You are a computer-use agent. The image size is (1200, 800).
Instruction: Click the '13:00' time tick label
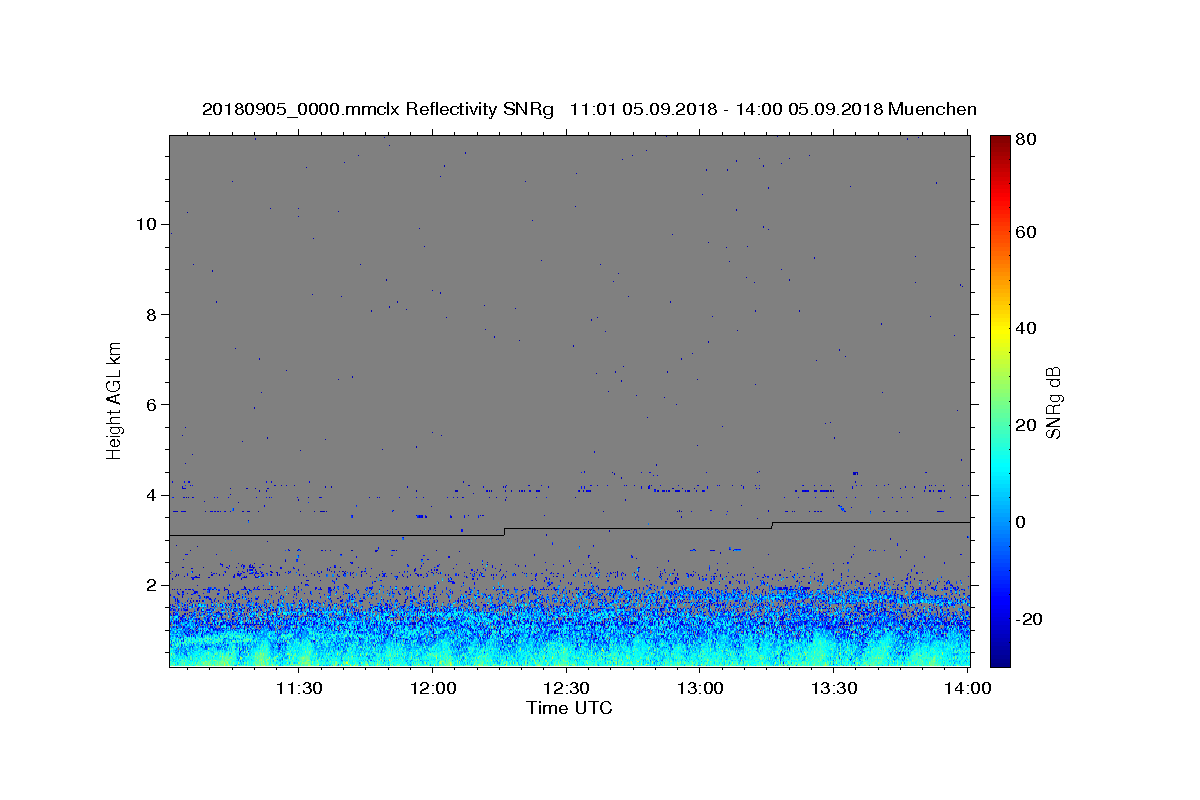click(700, 688)
